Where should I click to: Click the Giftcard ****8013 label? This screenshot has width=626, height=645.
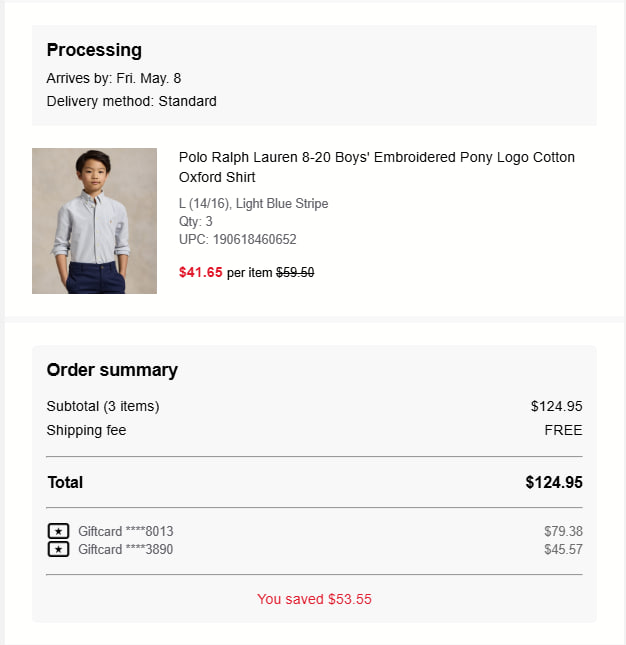125,531
